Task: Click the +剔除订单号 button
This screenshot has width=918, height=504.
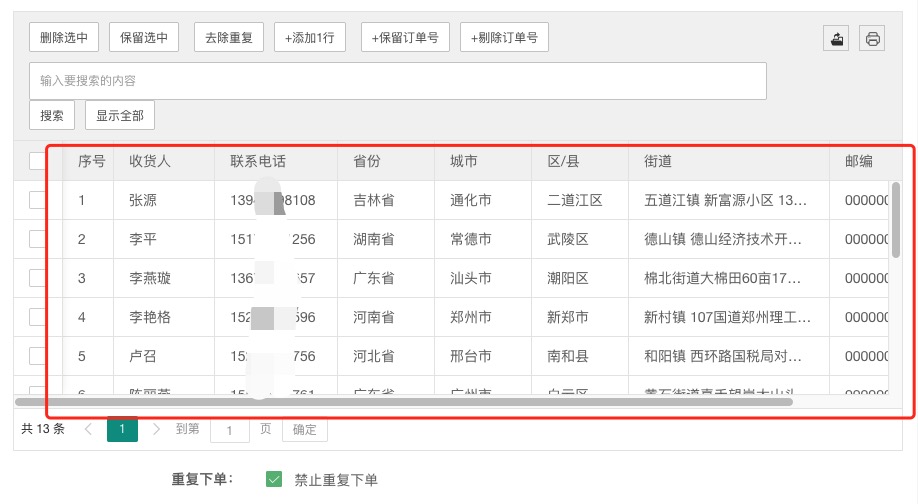Action: click(504, 38)
